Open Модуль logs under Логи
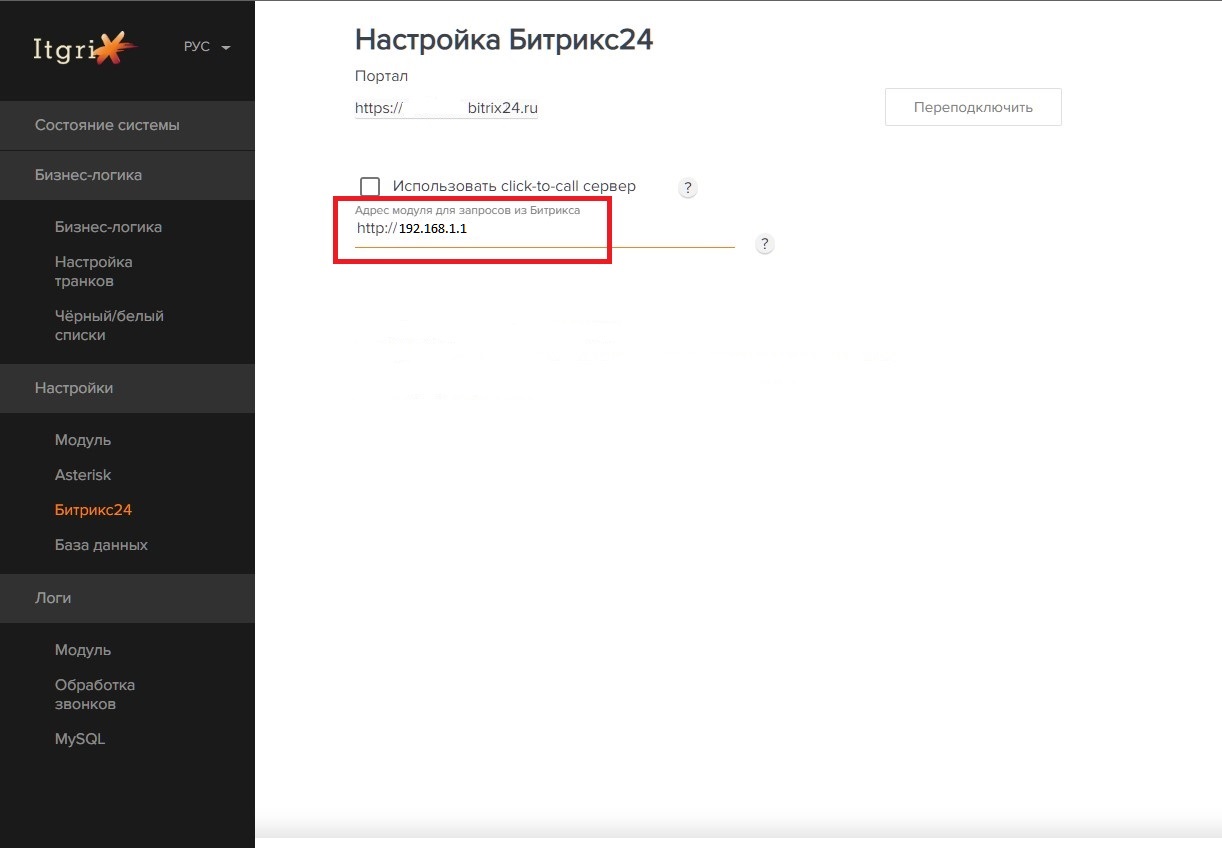The image size is (1222, 848). pyautogui.click(x=83, y=650)
